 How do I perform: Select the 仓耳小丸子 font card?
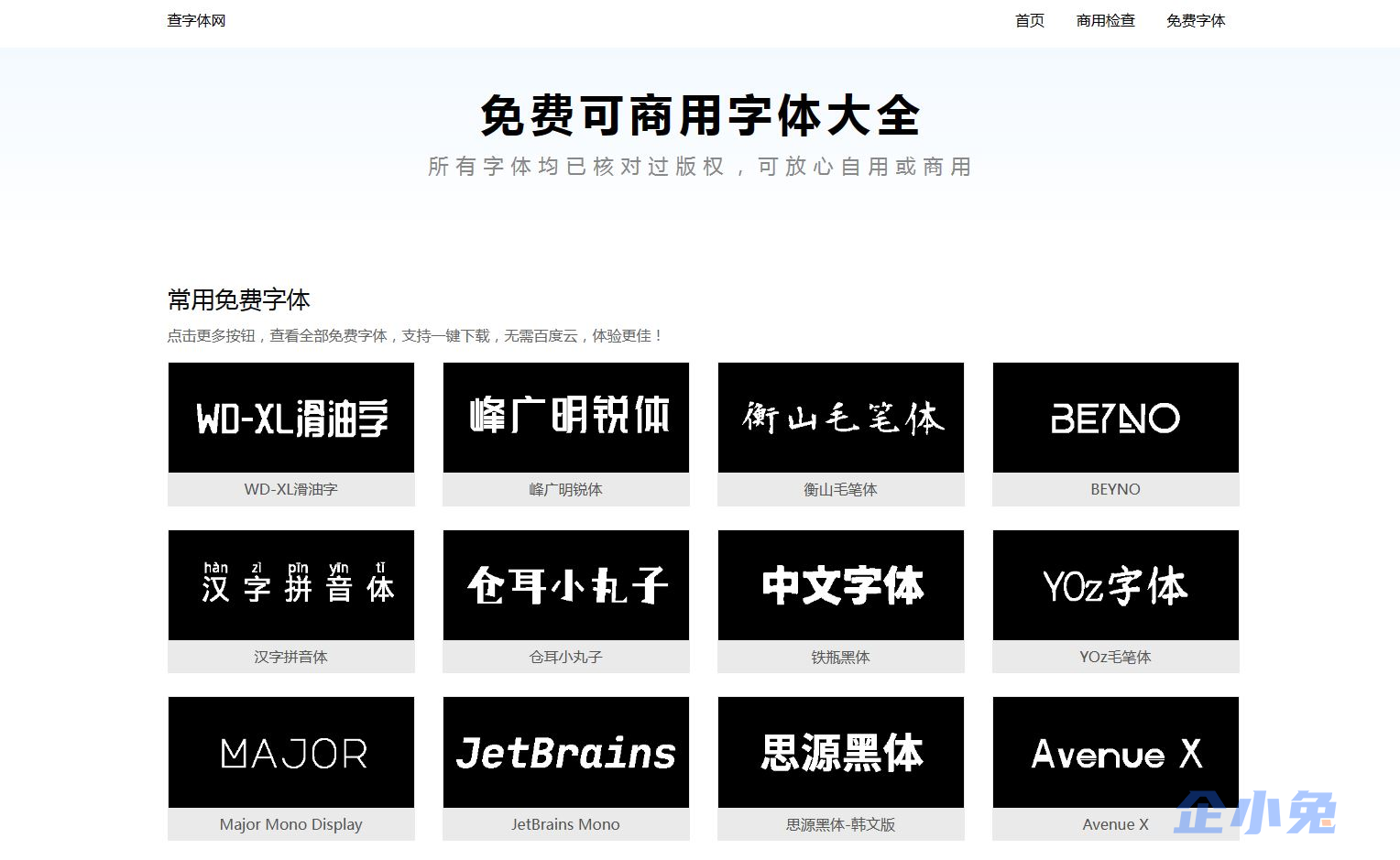pos(565,585)
